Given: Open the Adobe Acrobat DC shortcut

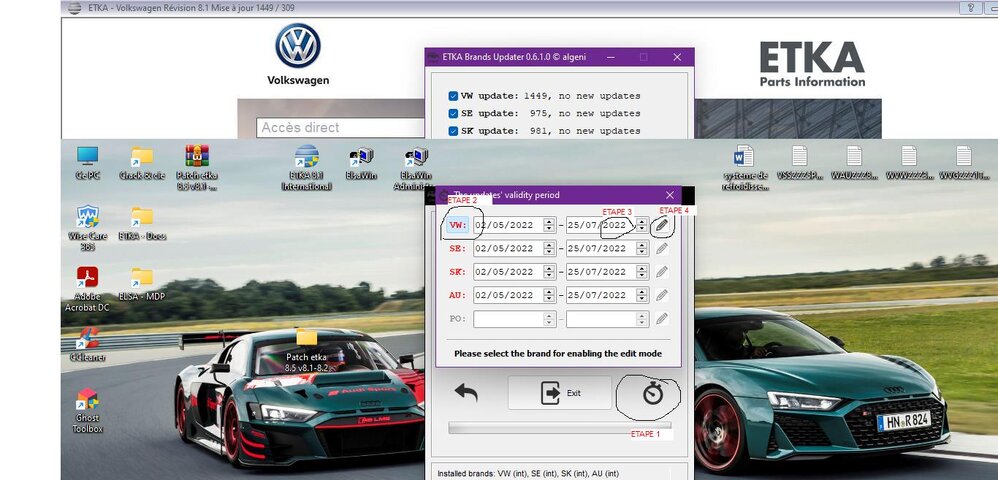Looking at the screenshot, I should (x=87, y=289).
